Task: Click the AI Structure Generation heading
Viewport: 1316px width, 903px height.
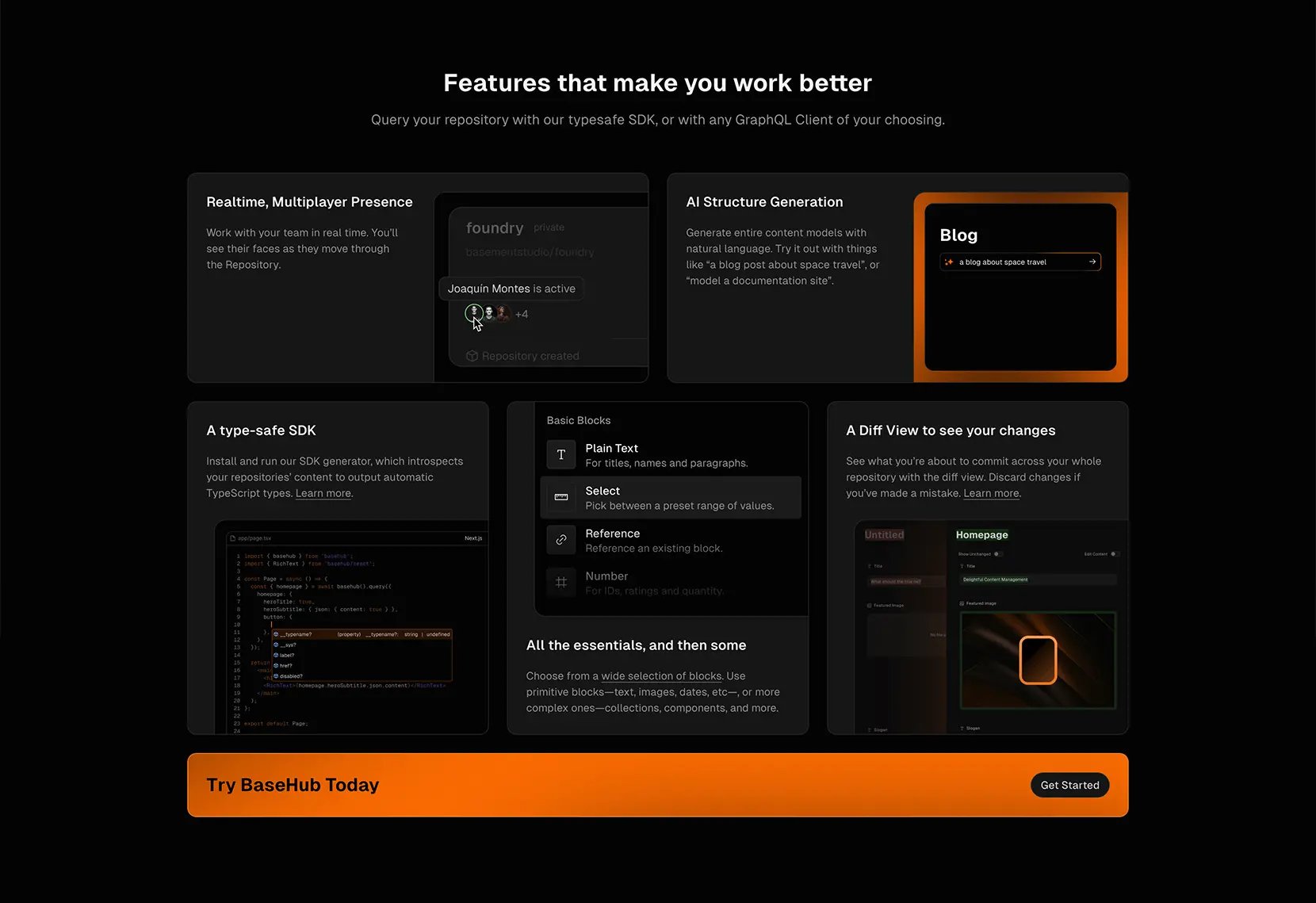Action: tap(764, 202)
